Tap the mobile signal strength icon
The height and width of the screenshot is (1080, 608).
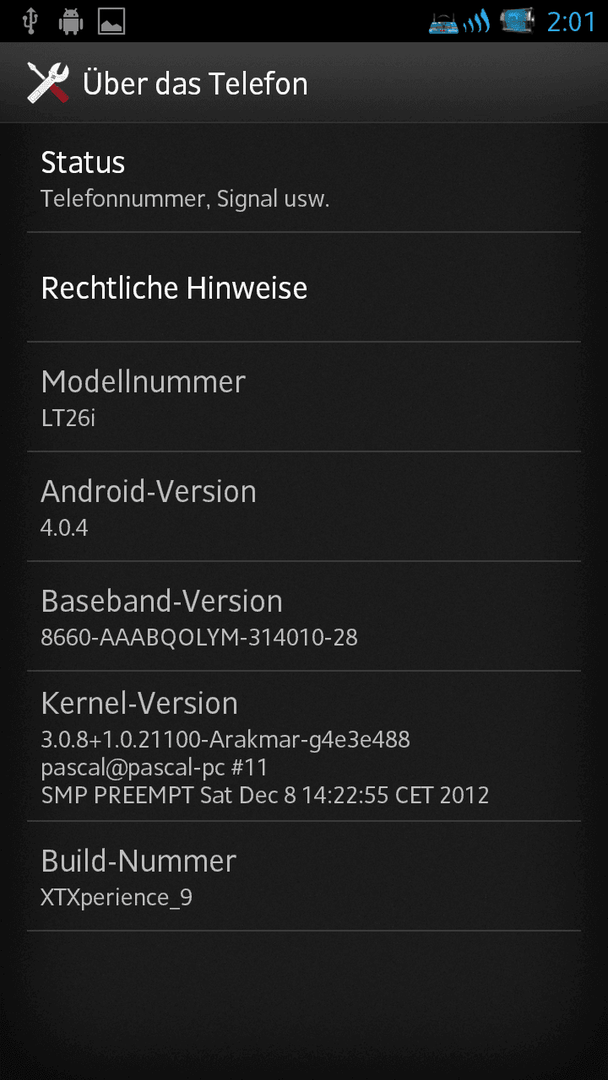tap(476, 23)
